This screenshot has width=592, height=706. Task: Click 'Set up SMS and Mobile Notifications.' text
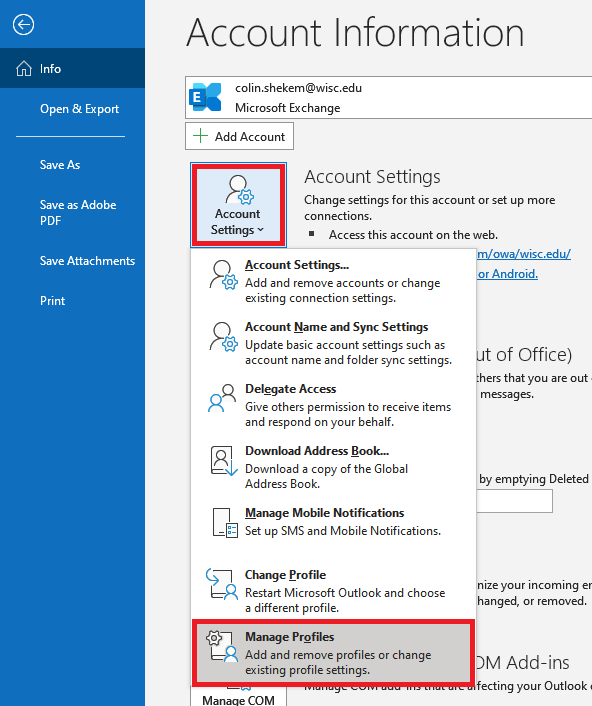[343, 531]
